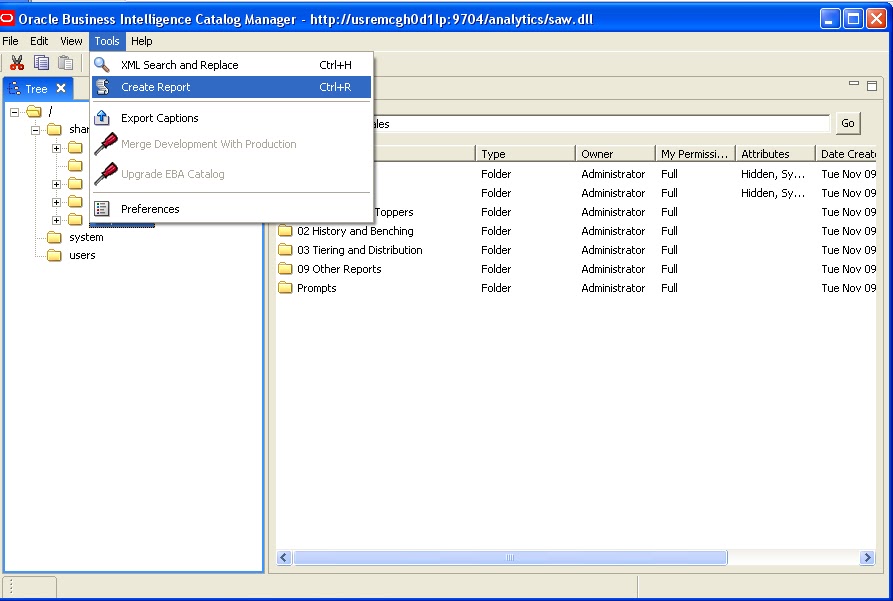Click the Create Report menu icon

coord(103,87)
